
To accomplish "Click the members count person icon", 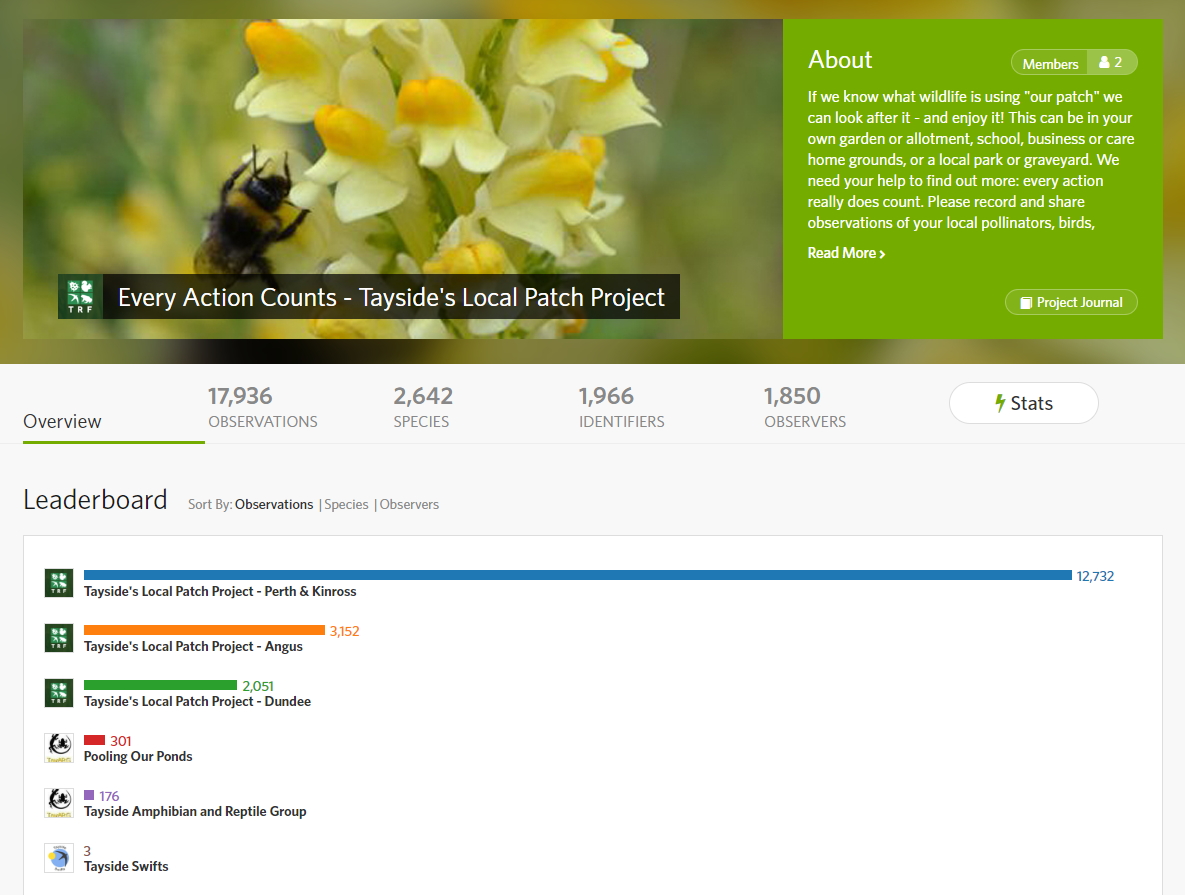I will point(1104,63).
